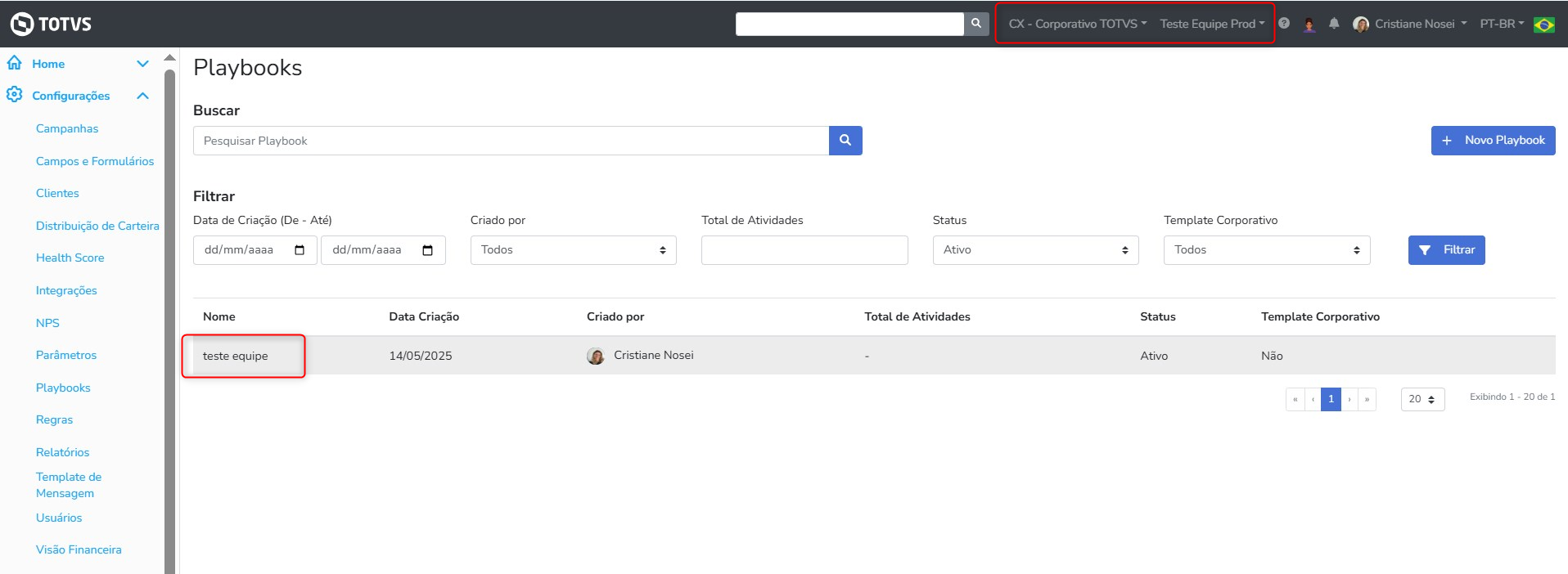The width and height of the screenshot is (1568, 574).
Task: Click the top header search magnifier icon
Action: tap(975, 24)
